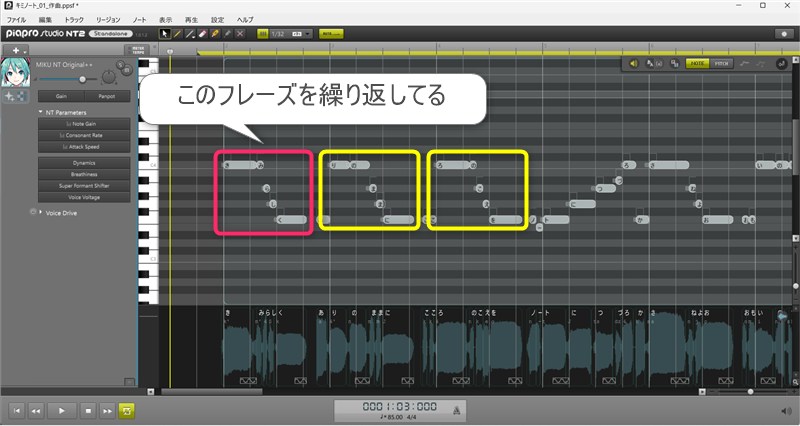Screen dimensions: 800x426
Task: Toggle the Voice Drive enable circle
Action: [x=33, y=212]
